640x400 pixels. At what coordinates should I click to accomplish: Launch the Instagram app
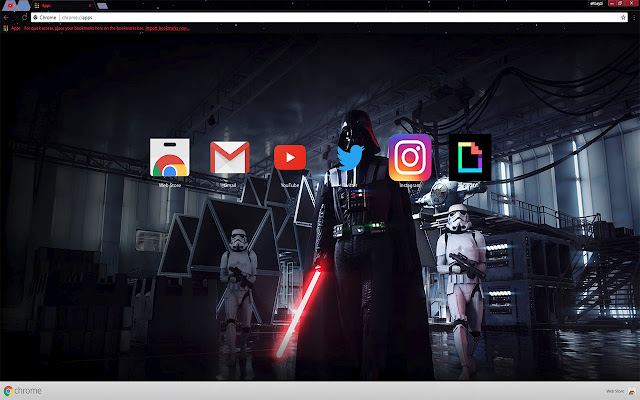tap(410, 157)
